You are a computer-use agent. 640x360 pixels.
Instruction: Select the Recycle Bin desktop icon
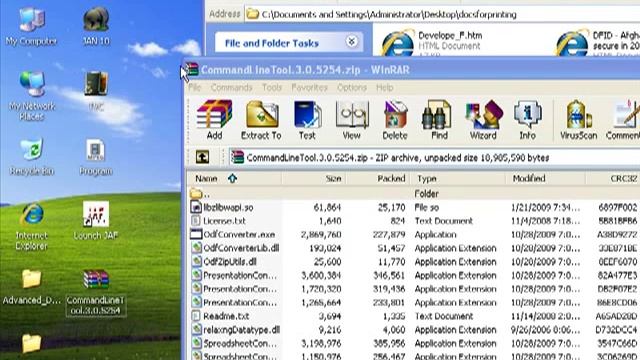tap(31, 157)
